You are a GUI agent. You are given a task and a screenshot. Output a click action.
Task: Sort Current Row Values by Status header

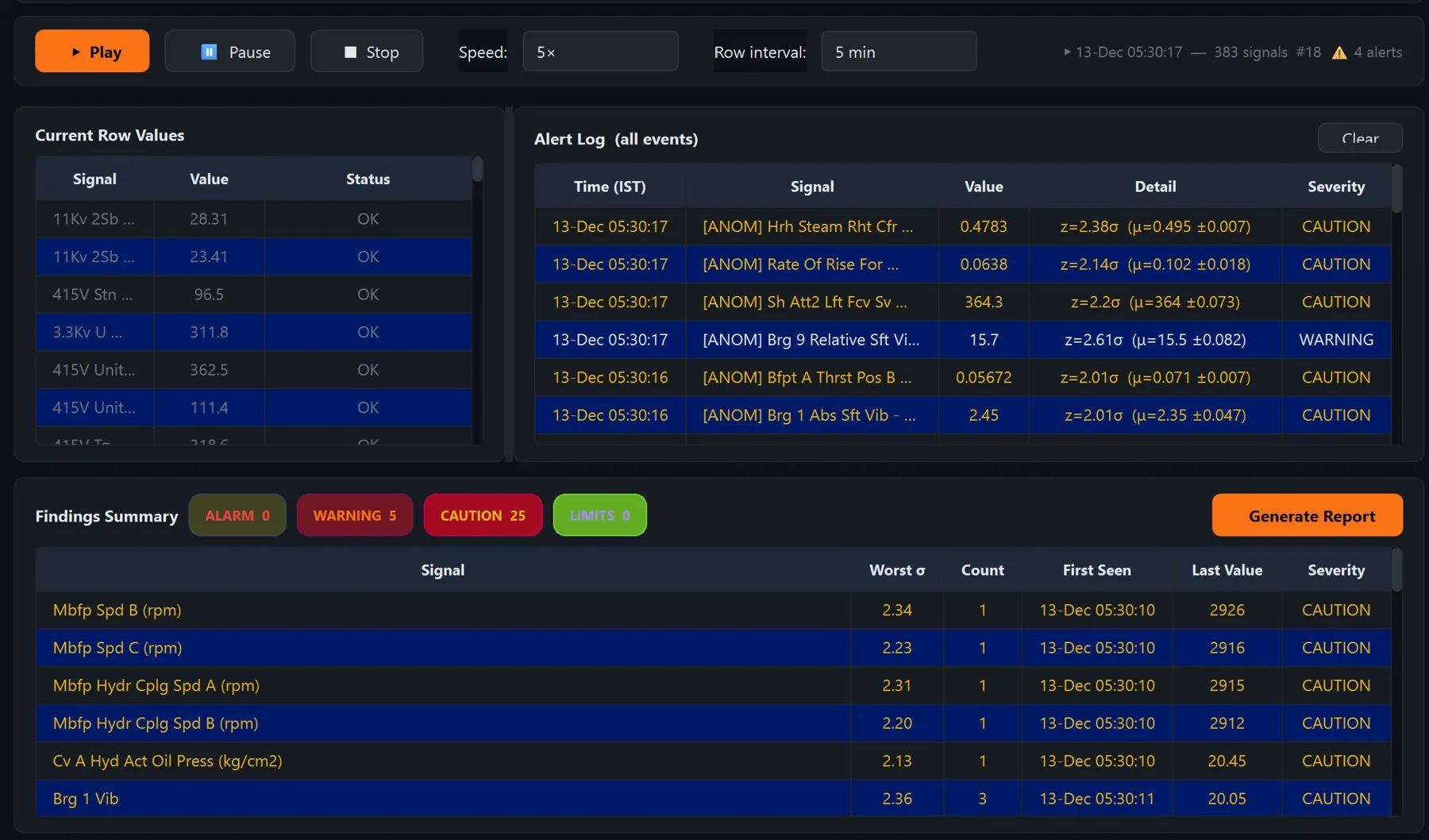[x=368, y=179]
